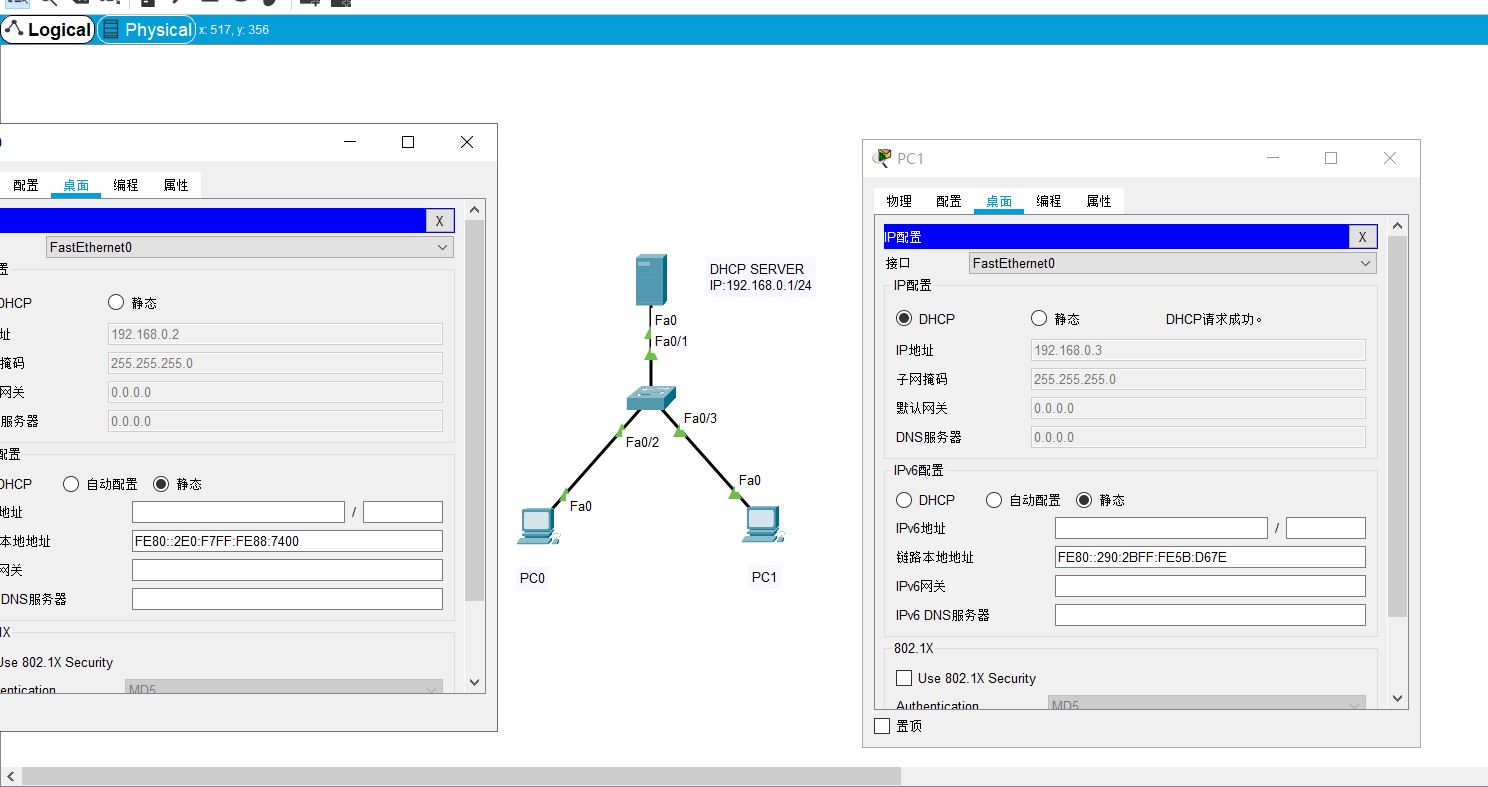This screenshot has height=787, width=1488.
Task: Select DHCP under IPv6配置 in PC1
Action: [904, 500]
